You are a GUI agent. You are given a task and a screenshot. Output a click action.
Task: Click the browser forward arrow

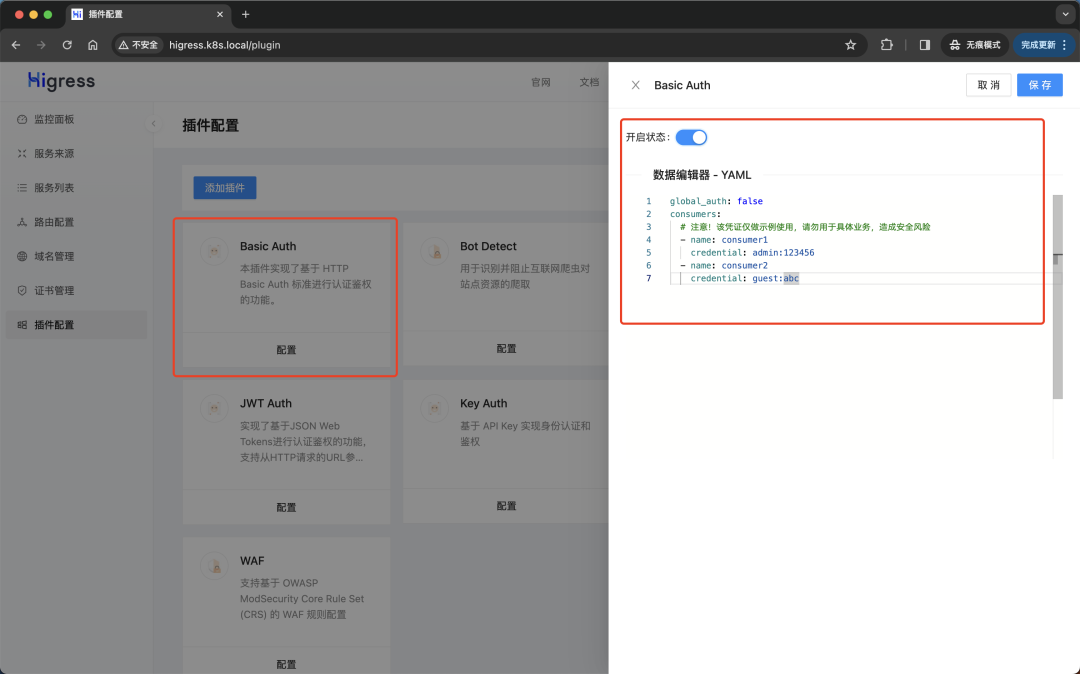pyautogui.click(x=41, y=45)
